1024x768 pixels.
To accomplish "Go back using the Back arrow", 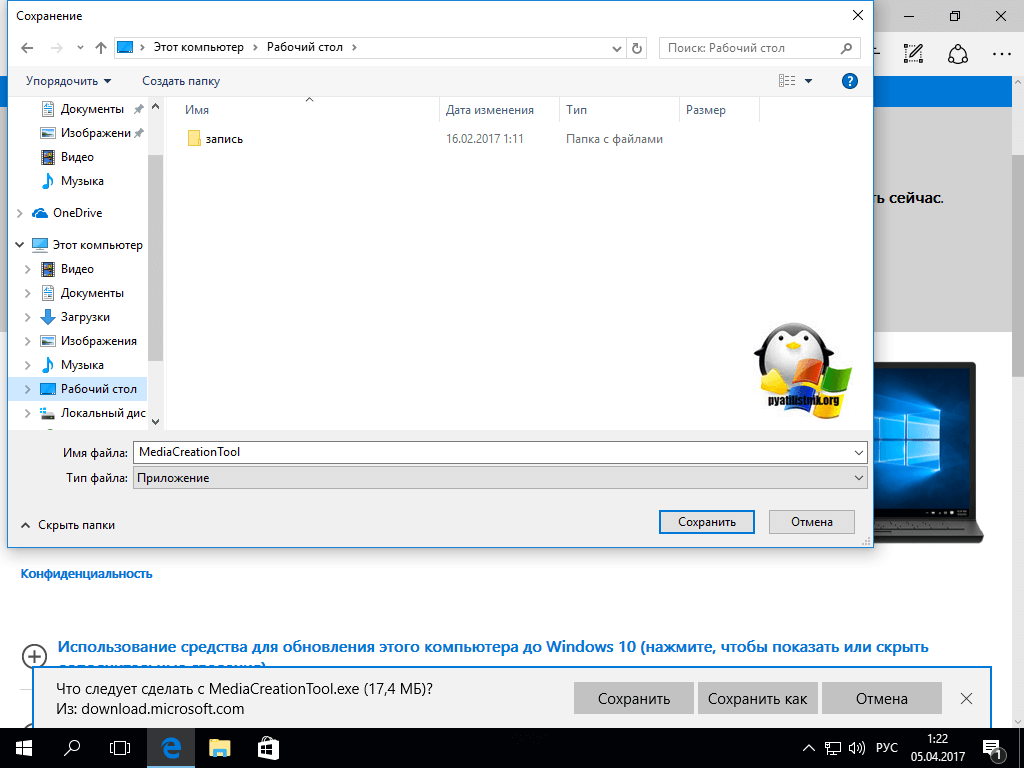I will [27, 48].
